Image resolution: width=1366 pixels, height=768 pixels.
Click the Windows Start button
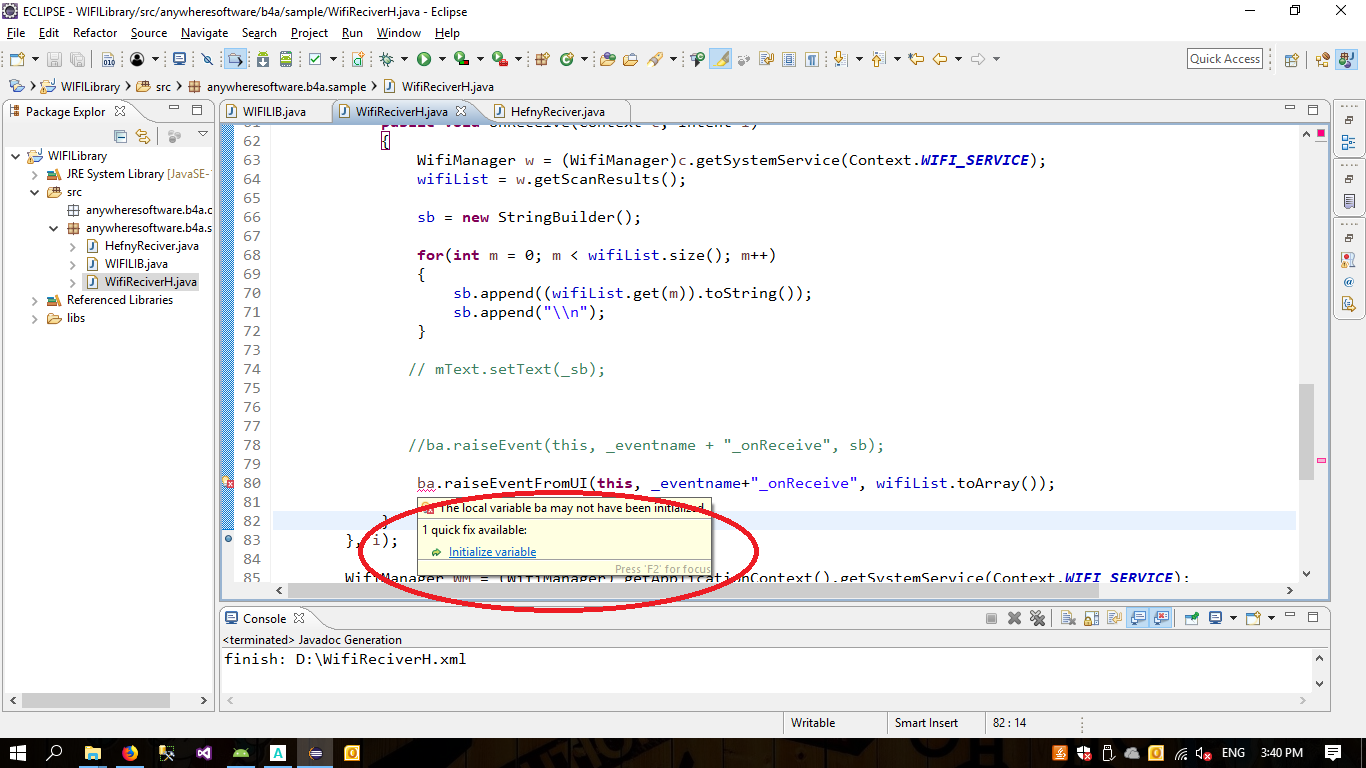pos(18,753)
